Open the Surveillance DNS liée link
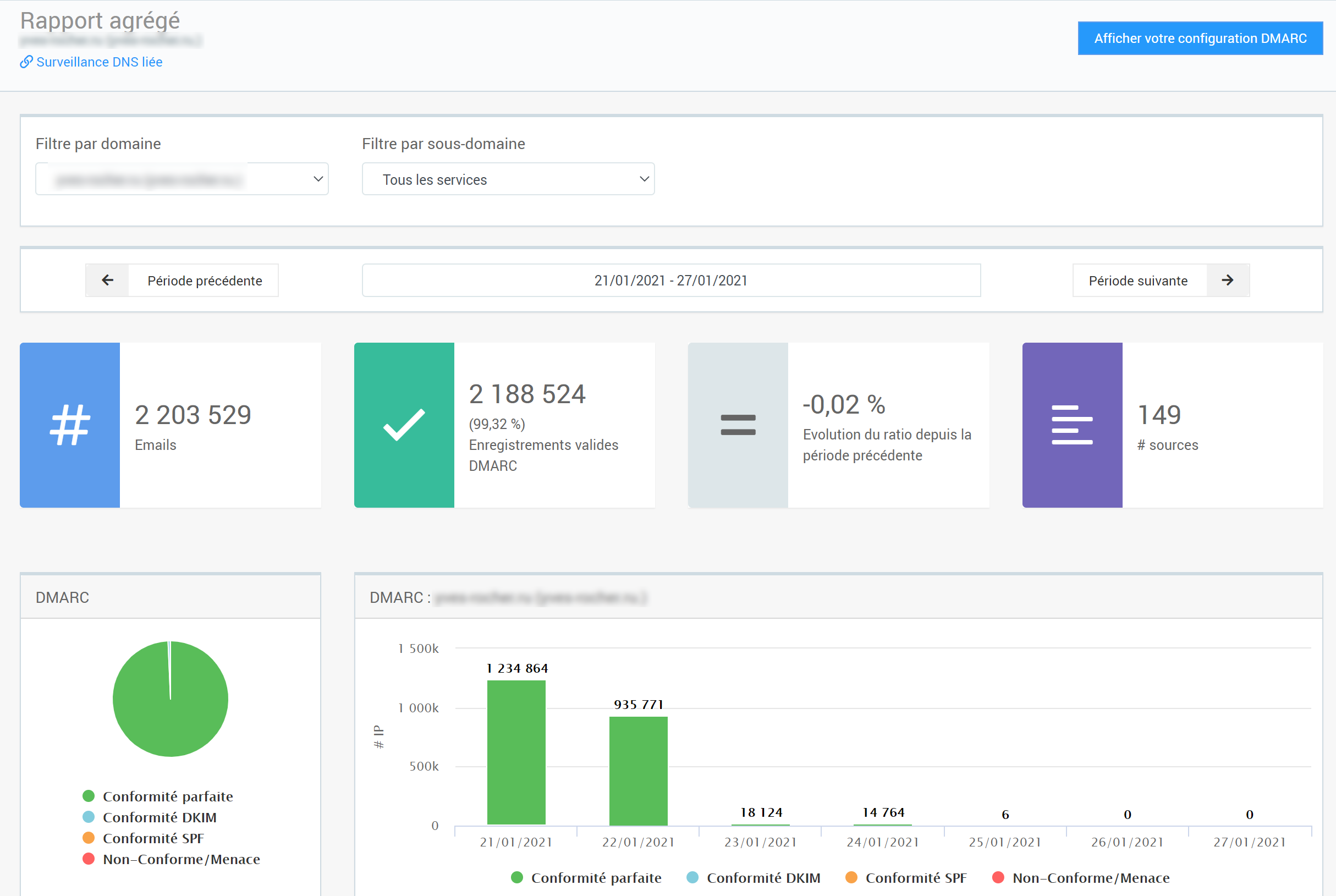Viewport: 1336px width, 896px height. click(x=99, y=62)
